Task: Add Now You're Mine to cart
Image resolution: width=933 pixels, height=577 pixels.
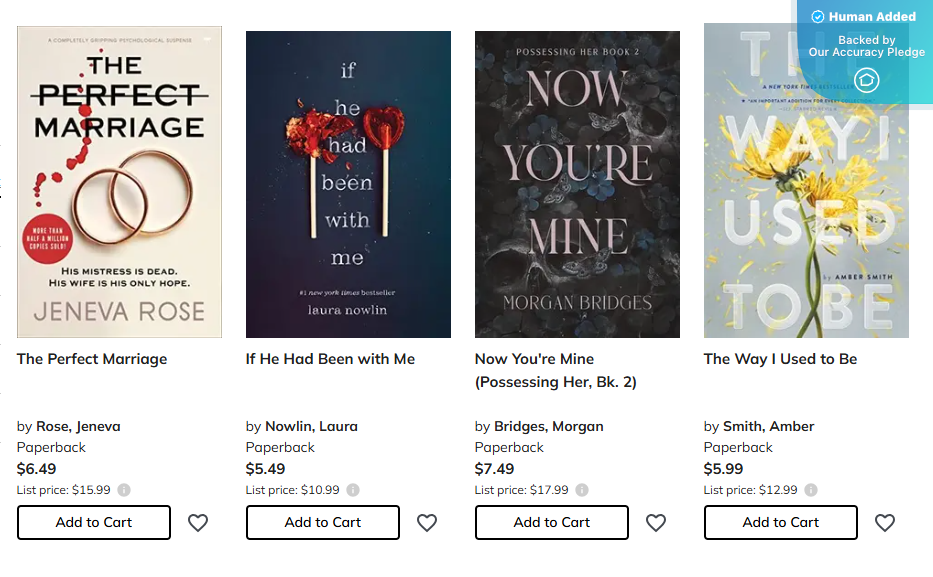Action: 551,522
